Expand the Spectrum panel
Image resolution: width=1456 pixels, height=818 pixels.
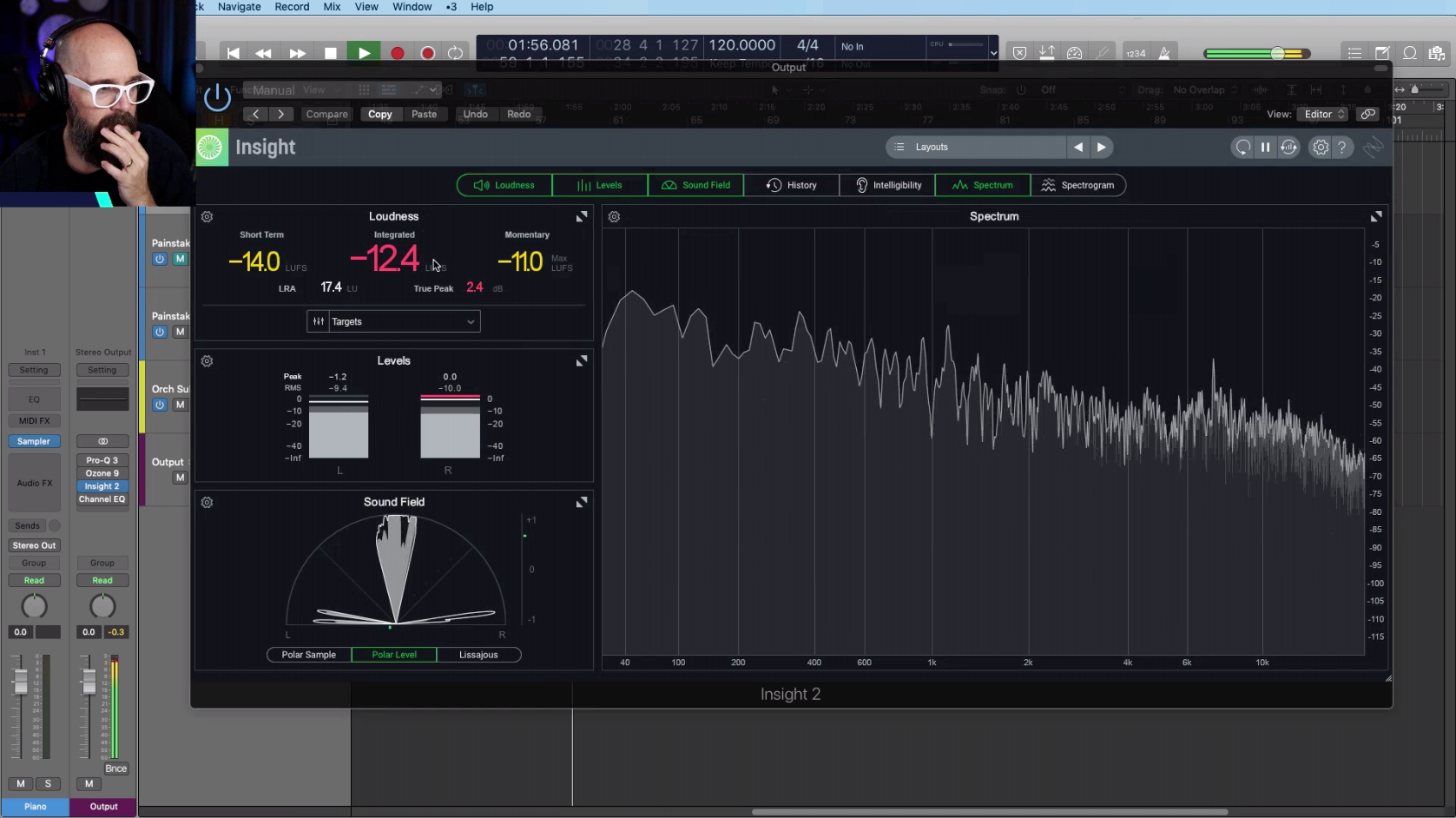(x=1376, y=216)
